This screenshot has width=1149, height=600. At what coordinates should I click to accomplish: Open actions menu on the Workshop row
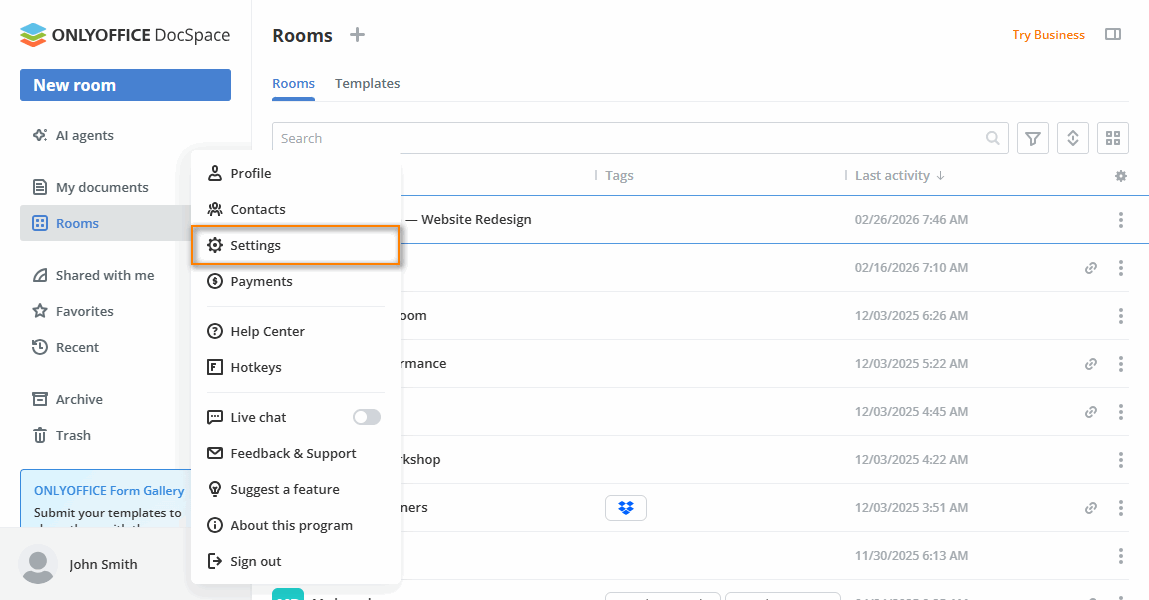coord(1120,459)
